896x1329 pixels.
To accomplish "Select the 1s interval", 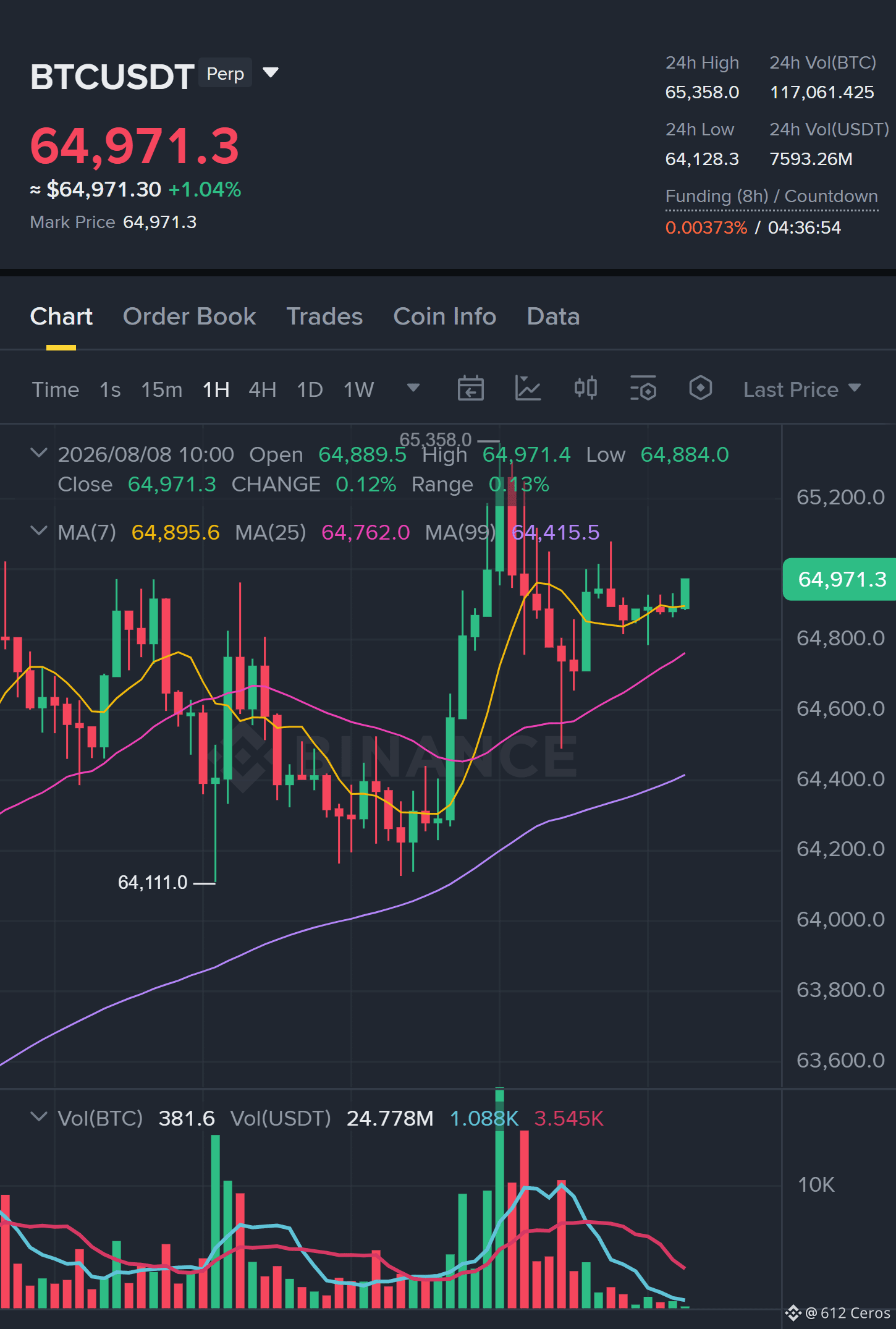I will coord(110,389).
